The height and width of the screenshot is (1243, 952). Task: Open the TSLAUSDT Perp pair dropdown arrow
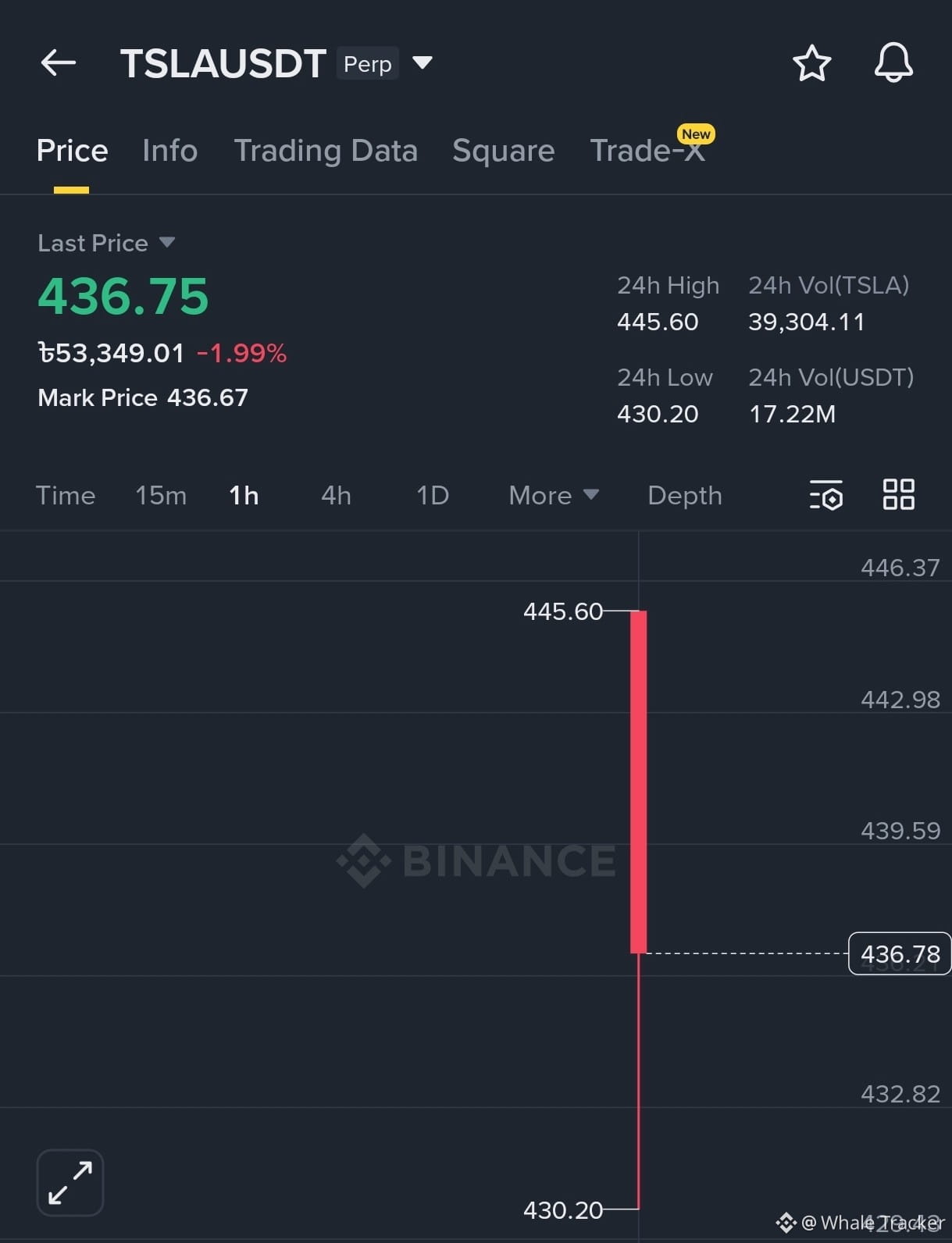(x=423, y=62)
